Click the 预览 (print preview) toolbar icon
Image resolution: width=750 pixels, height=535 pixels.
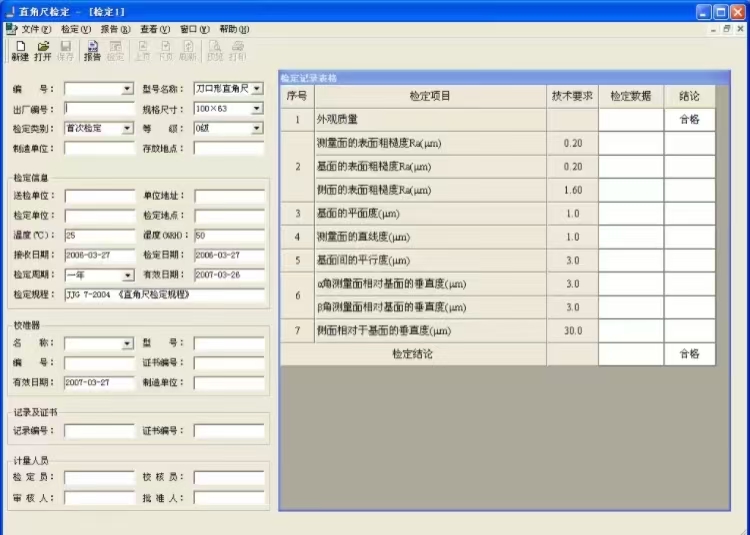coord(215,51)
